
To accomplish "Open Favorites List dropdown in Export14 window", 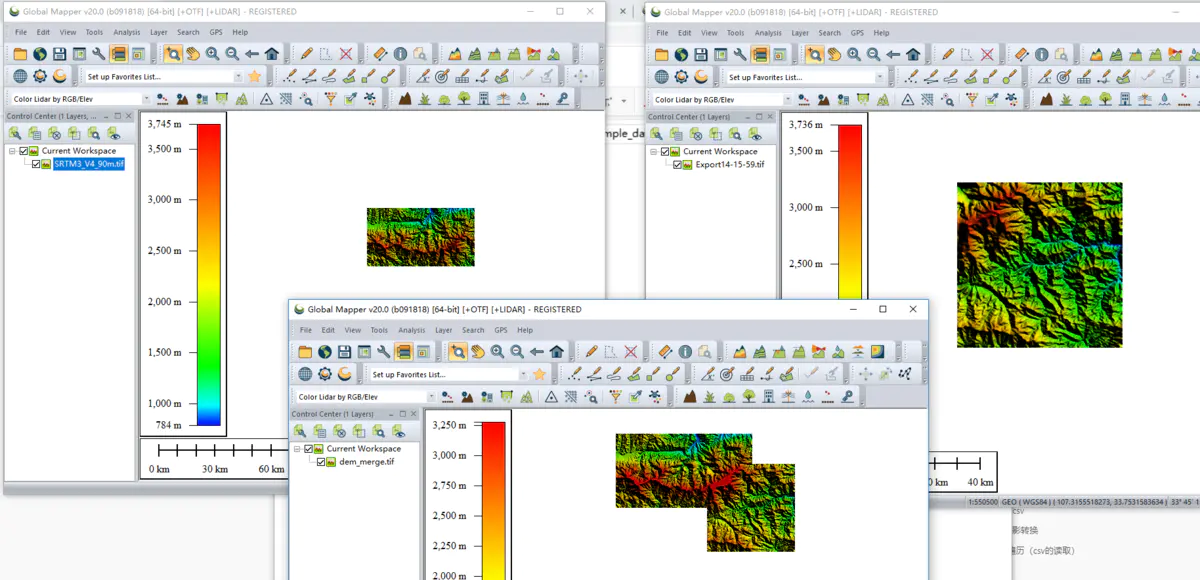I will click(879, 77).
